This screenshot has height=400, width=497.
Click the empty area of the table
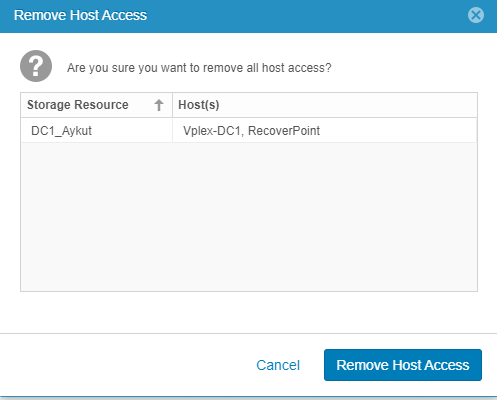[249, 217]
